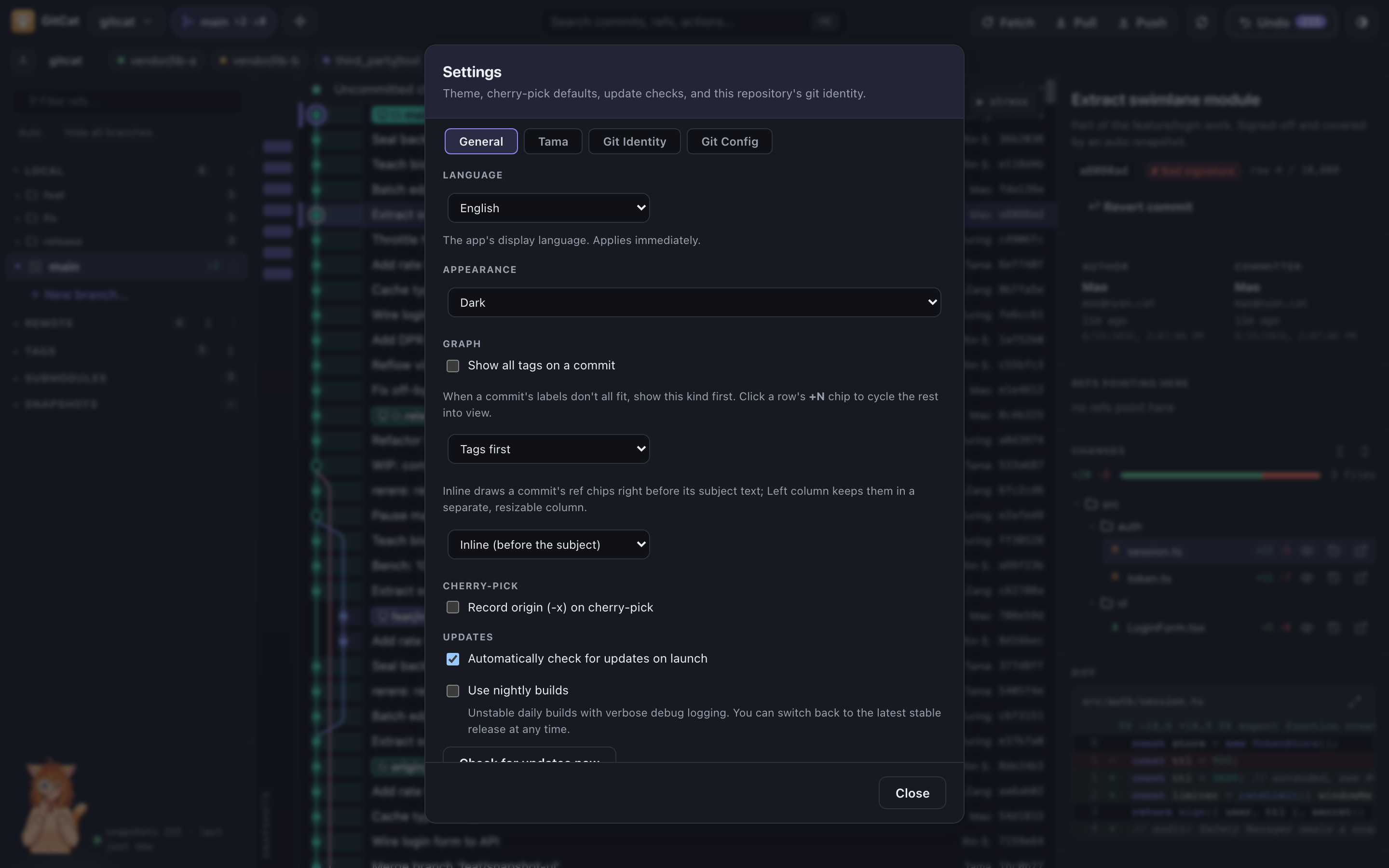Expand the TAGS section in the sidebar
This screenshot has height=868, width=1389.
point(40,351)
